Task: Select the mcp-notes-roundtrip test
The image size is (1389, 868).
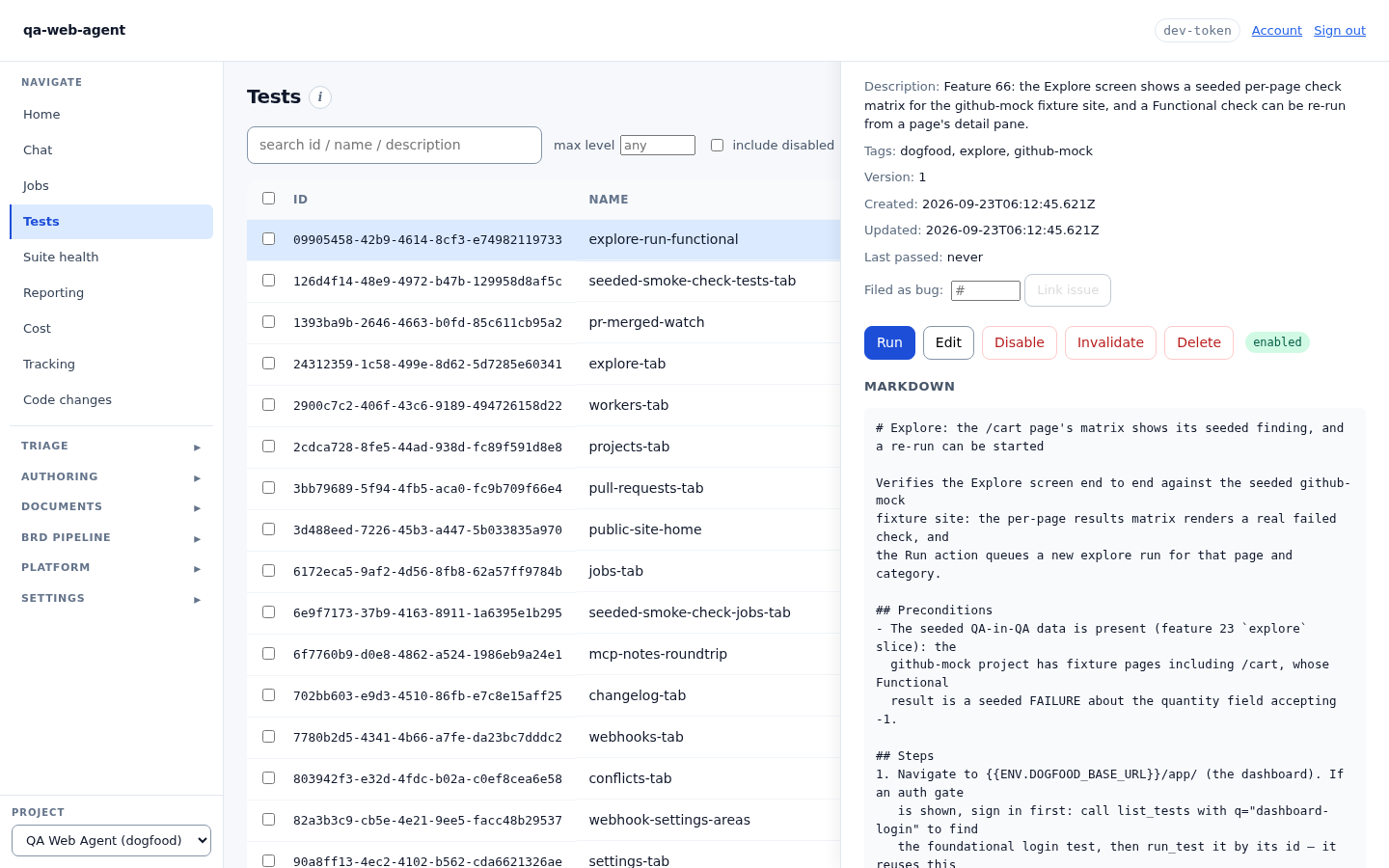Action: [658, 654]
